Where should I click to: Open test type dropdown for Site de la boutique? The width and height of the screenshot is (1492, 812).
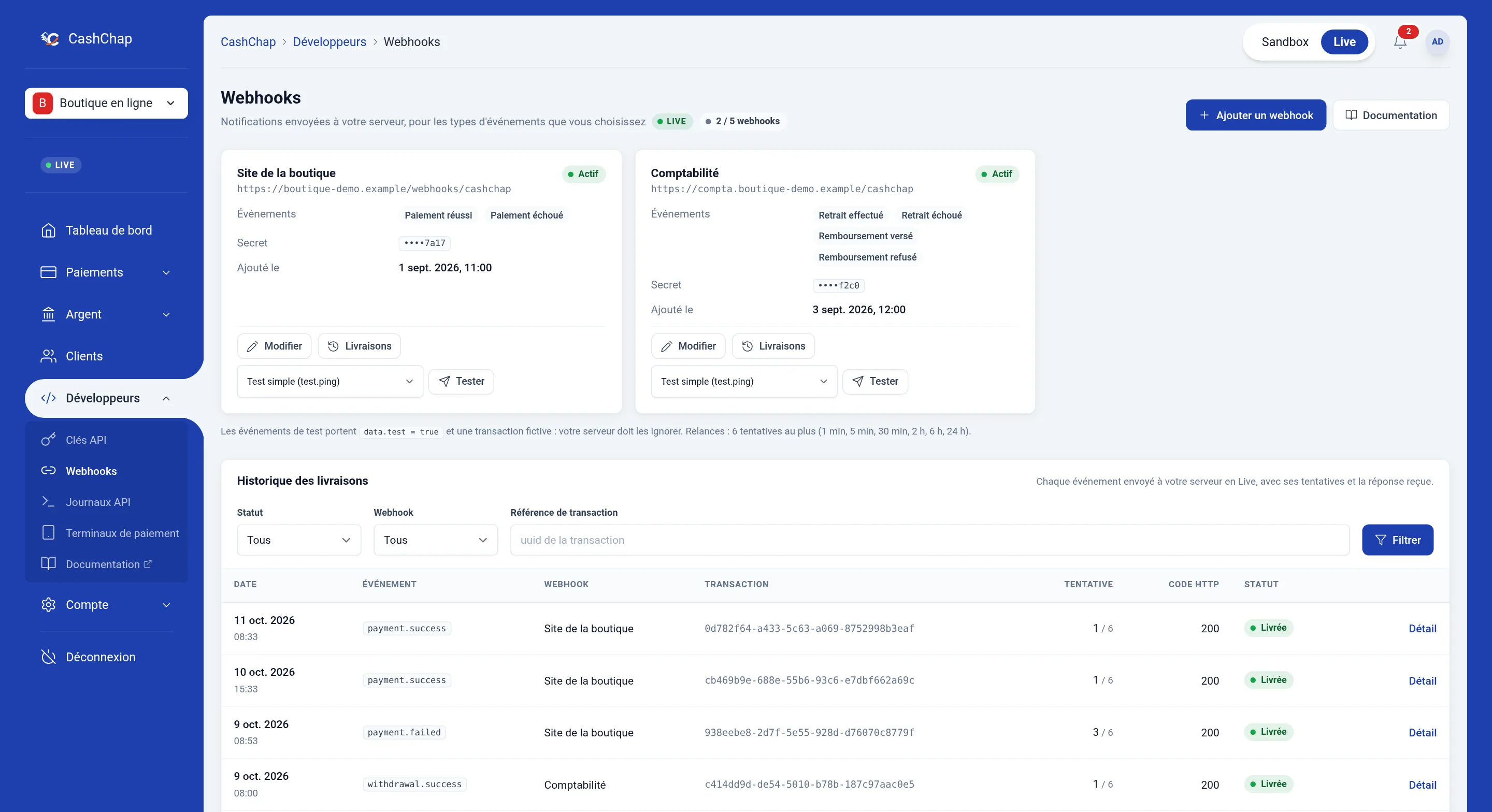pos(330,381)
